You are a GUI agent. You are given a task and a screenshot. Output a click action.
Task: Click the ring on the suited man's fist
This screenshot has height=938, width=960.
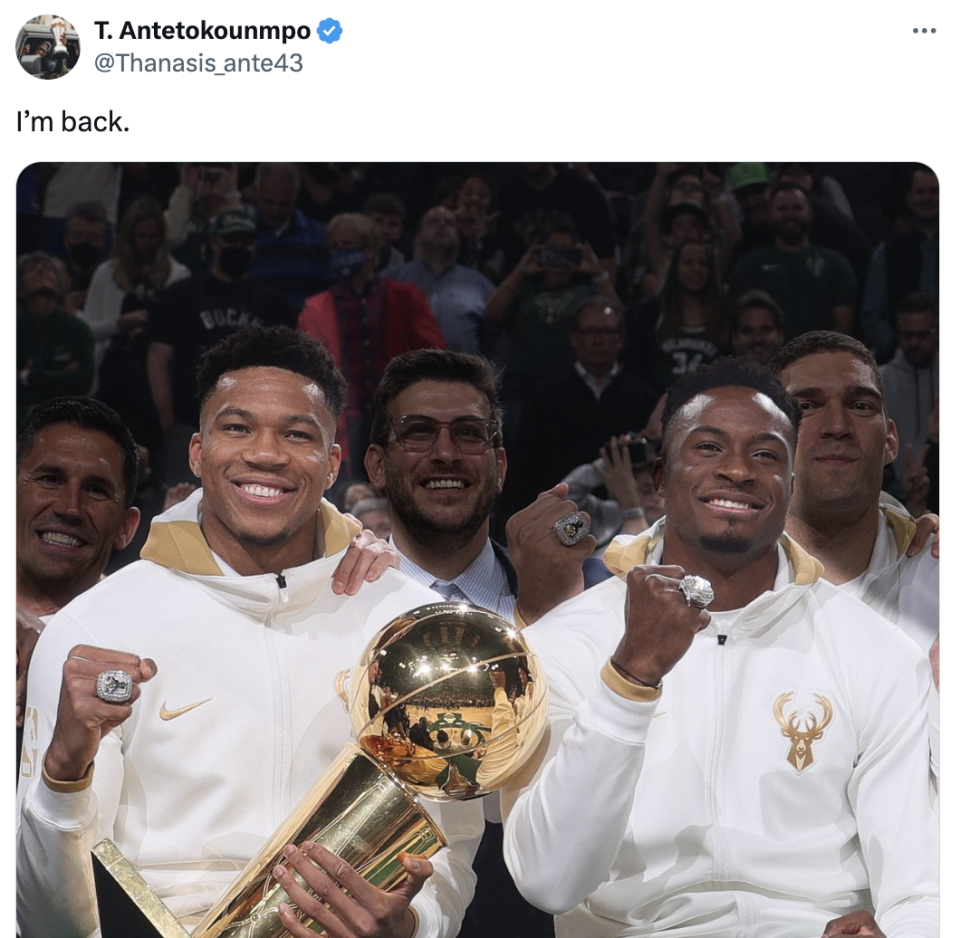[572, 528]
